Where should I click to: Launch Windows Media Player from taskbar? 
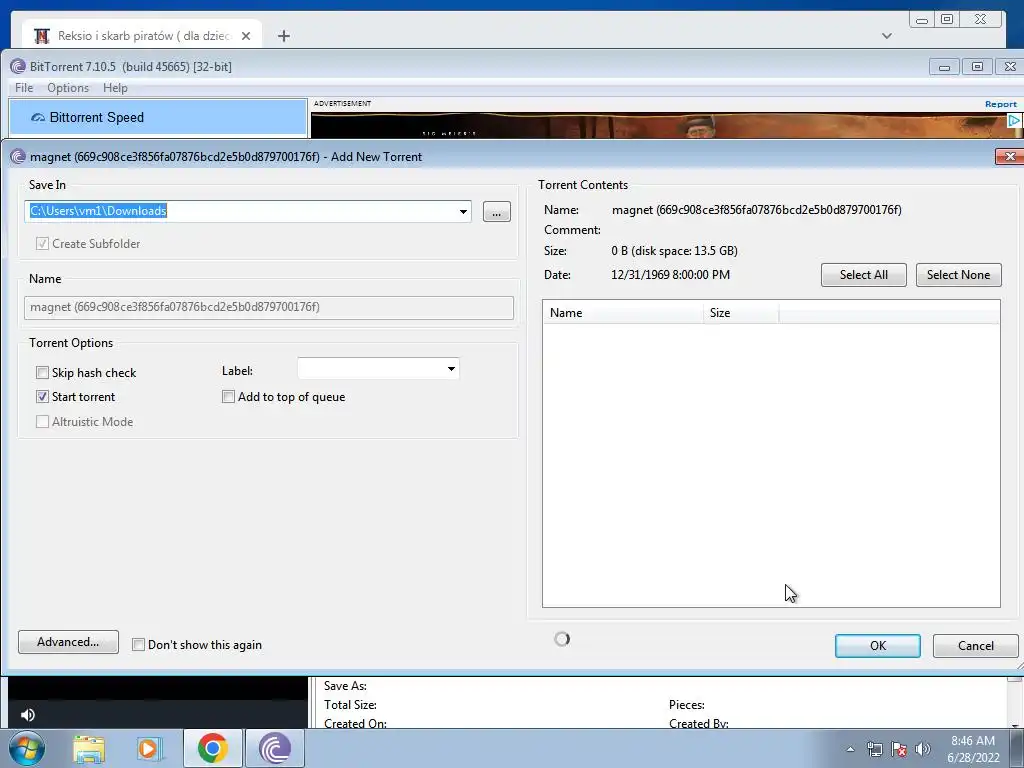148,748
